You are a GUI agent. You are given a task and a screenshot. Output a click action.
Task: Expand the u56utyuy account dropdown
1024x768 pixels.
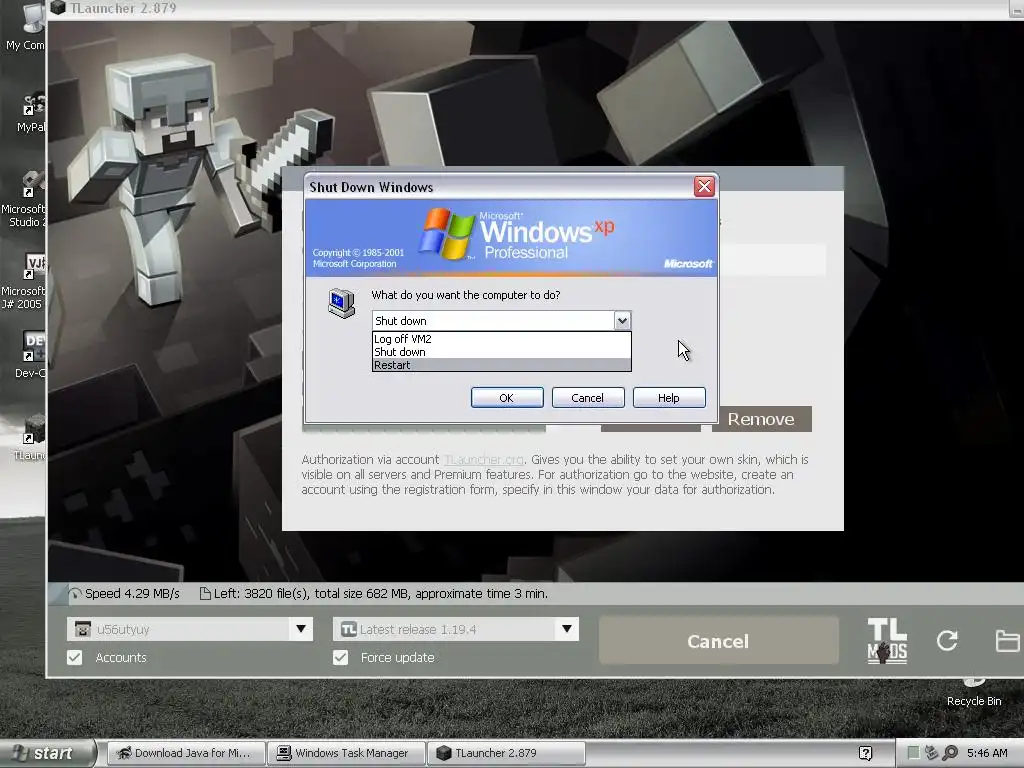301,629
